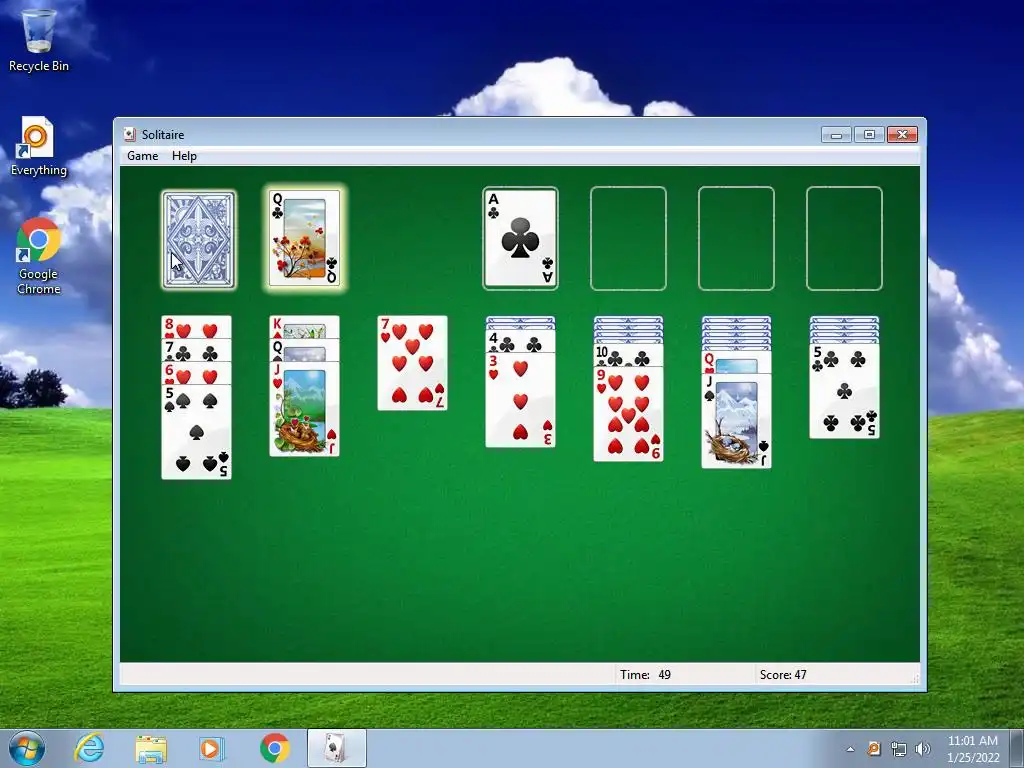Show hidden system tray icons
This screenshot has width=1024, height=768.
850,749
